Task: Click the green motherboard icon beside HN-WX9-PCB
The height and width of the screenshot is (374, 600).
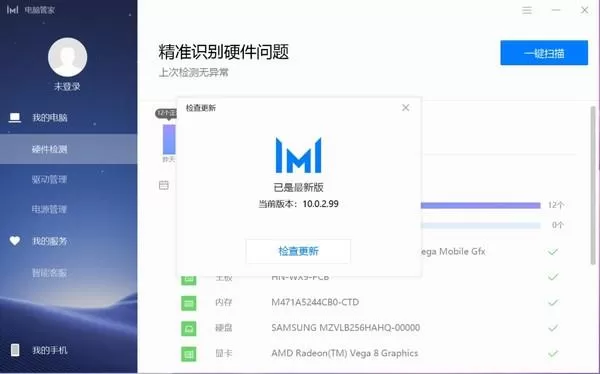Action: click(189, 280)
